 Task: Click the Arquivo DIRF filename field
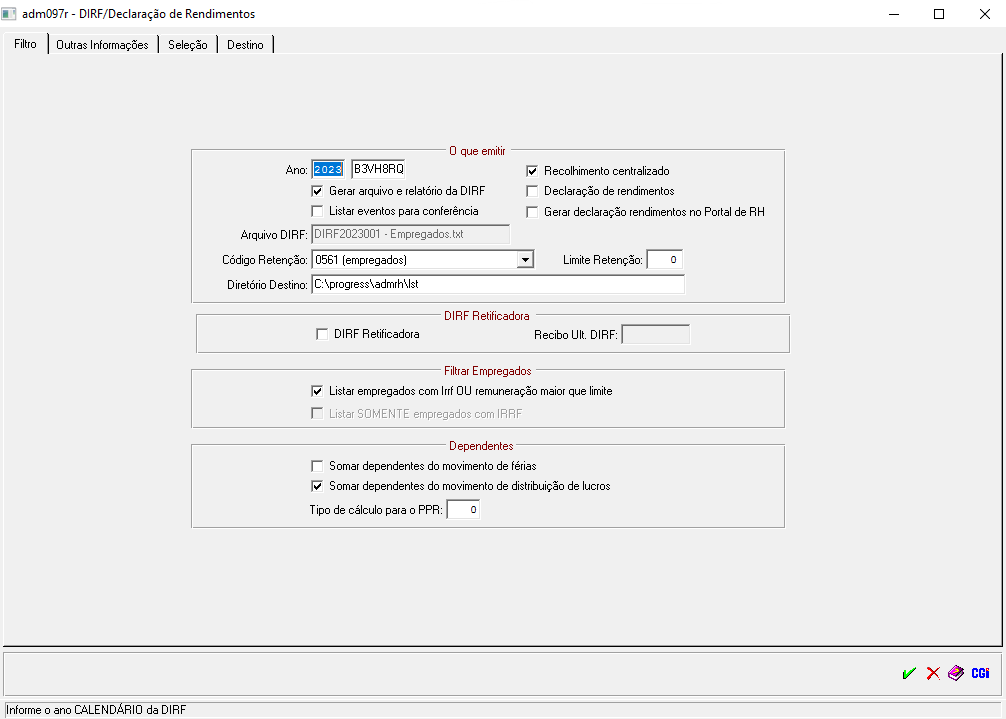411,234
